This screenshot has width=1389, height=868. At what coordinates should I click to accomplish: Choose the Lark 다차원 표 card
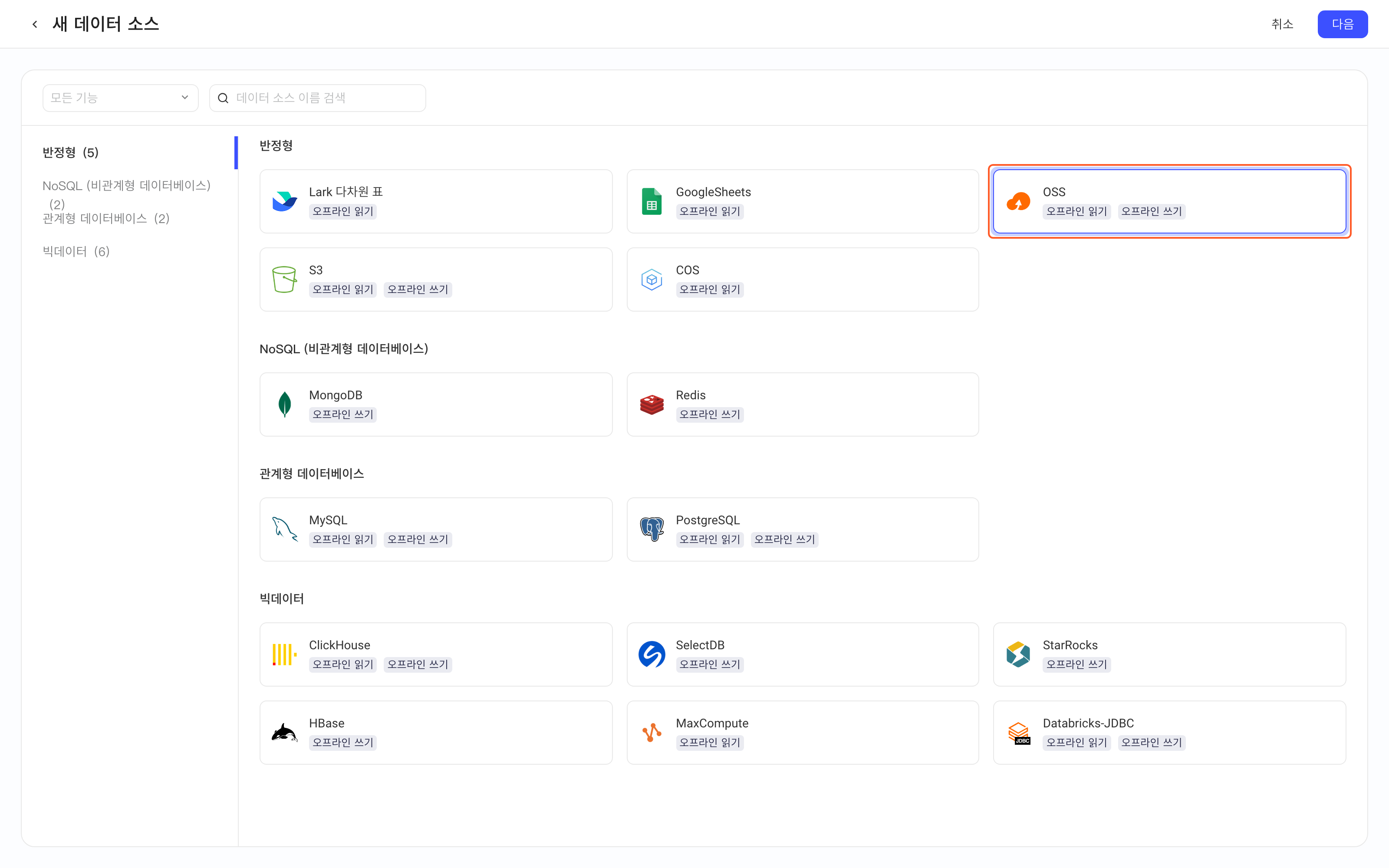(436, 201)
